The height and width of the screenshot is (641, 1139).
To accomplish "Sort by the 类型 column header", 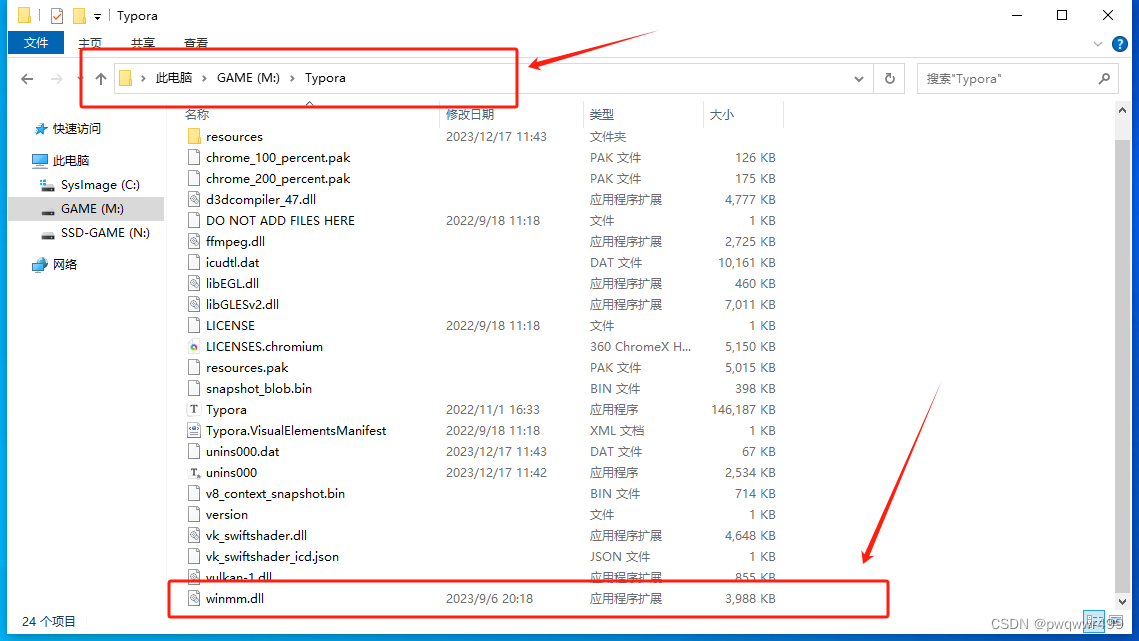I will (601, 115).
